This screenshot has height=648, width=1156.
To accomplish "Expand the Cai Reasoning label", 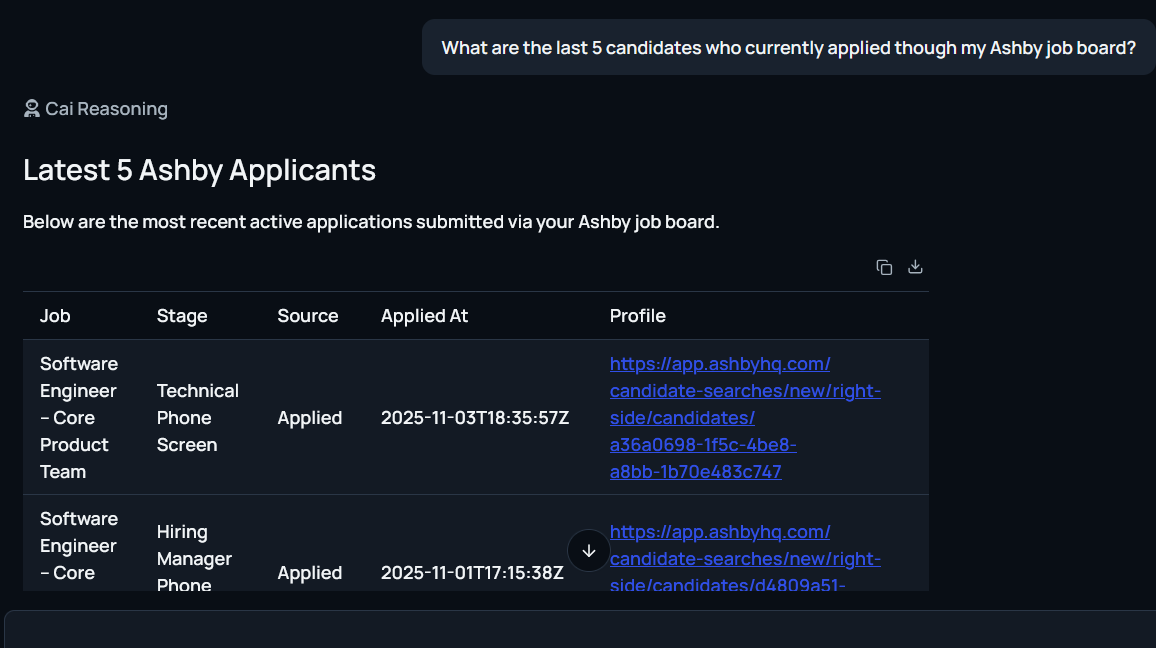I will click(x=106, y=109).
